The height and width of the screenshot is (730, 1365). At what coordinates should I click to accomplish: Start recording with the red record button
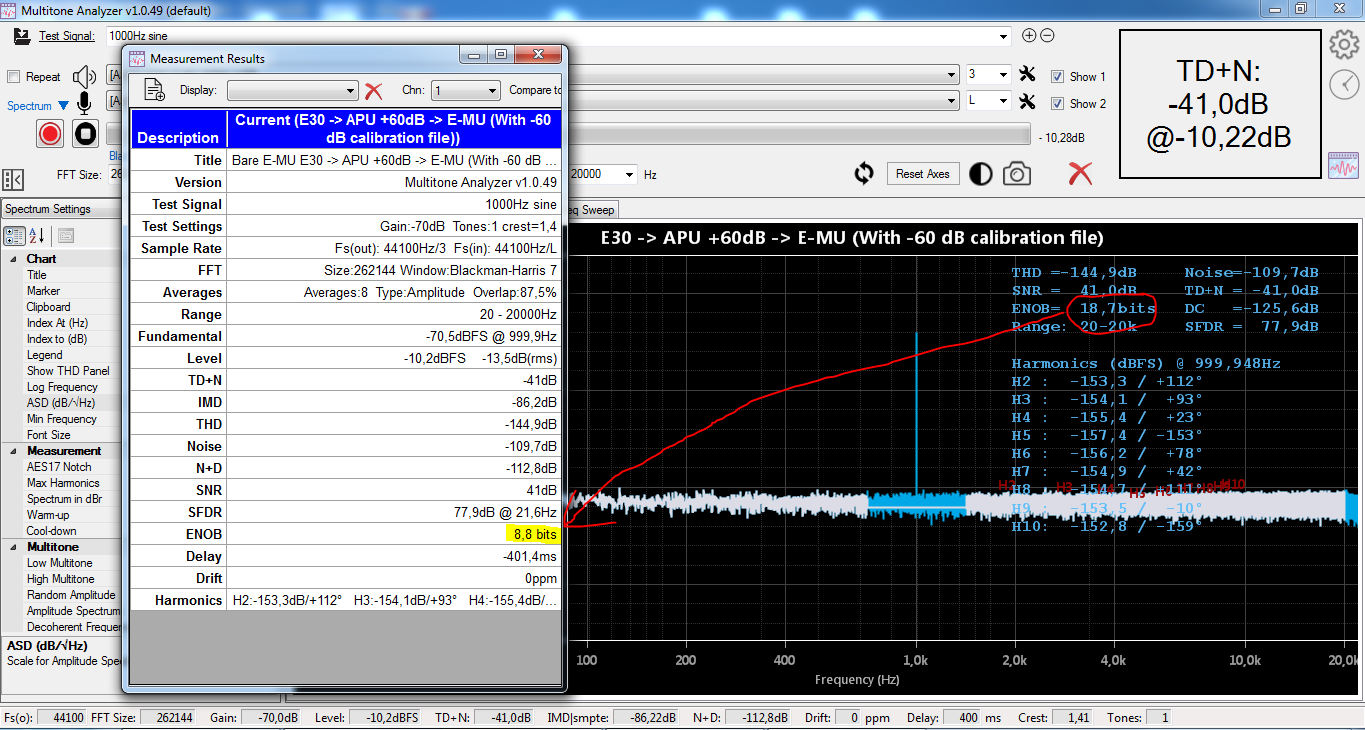[x=50, y=133]
